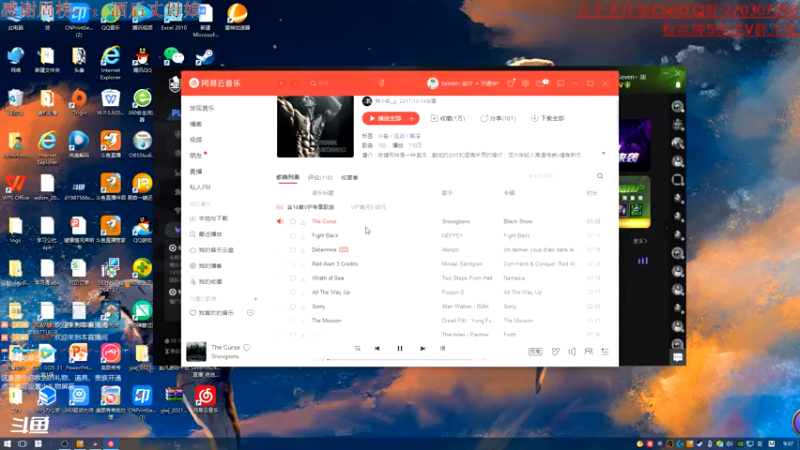800x450 pixels.
Task: Open the skin theme shirt icon
Action: pos(510,83)
